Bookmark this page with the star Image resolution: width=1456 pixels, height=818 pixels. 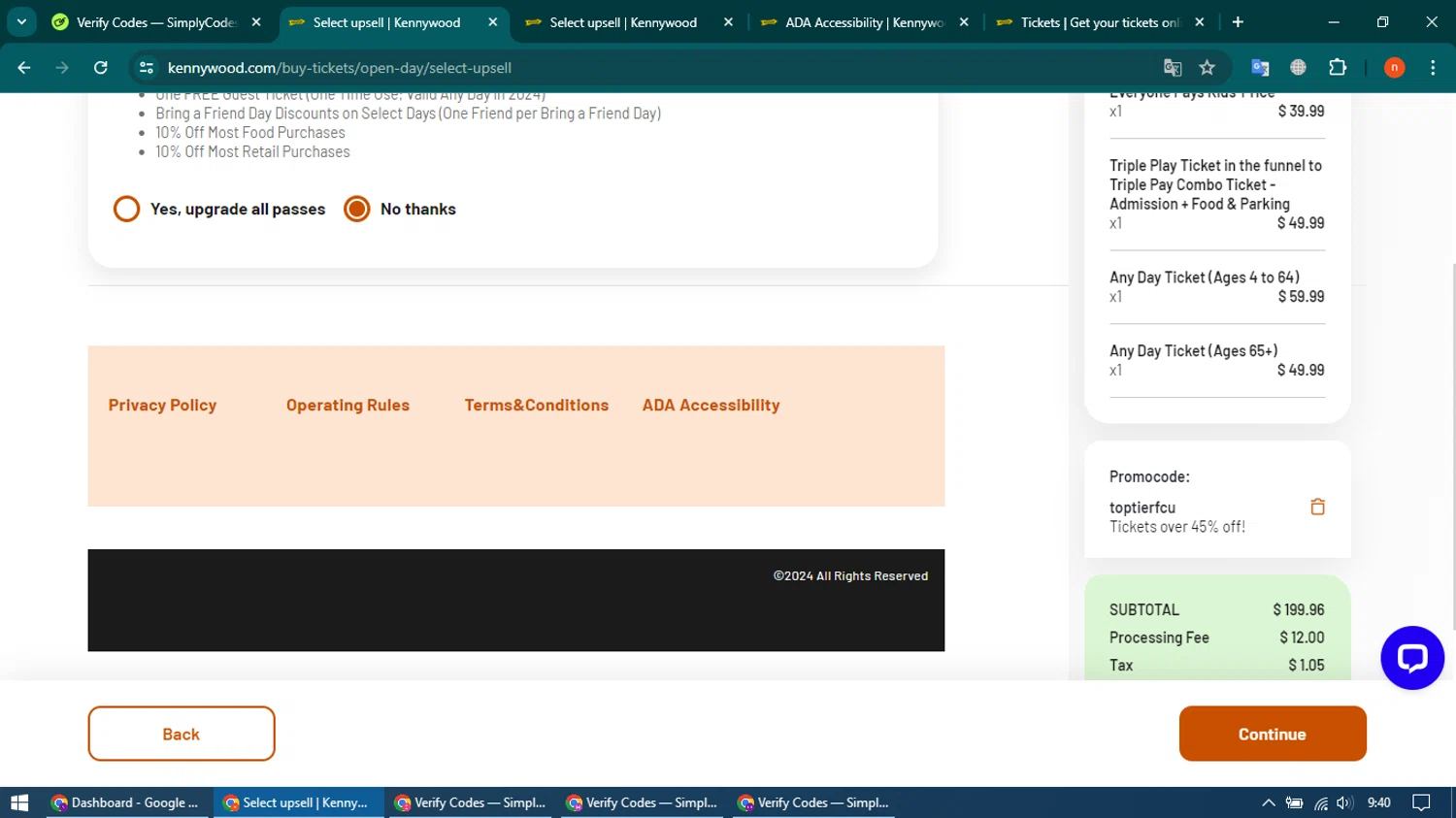coord(1208,68)
